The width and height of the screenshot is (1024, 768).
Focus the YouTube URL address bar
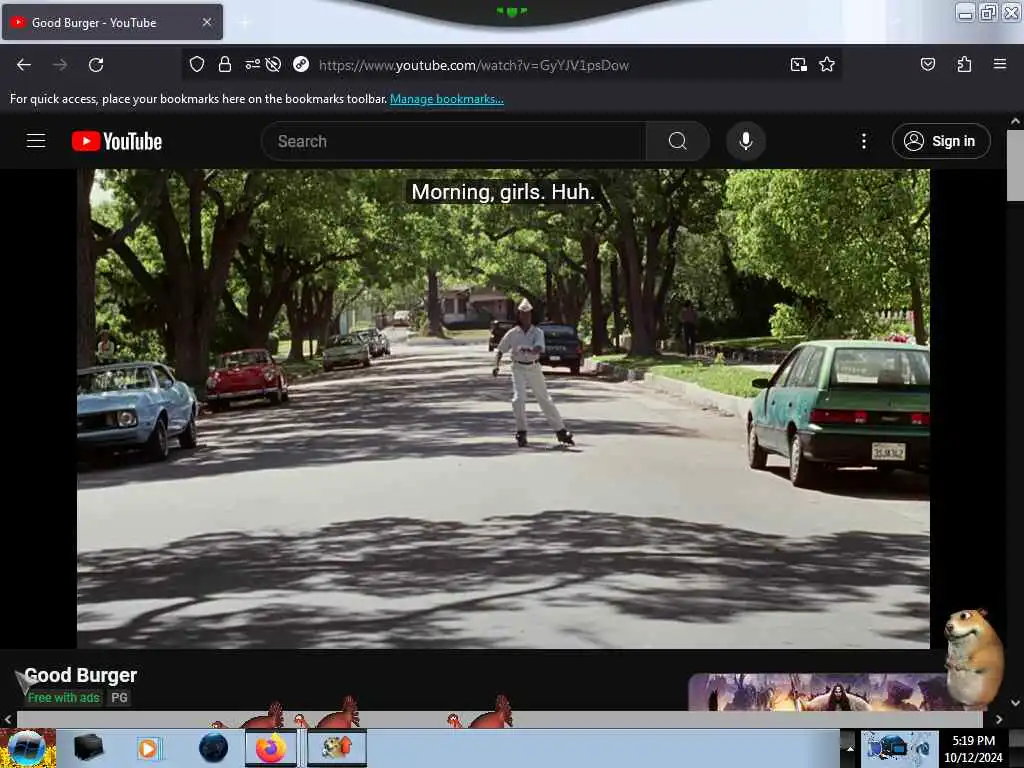pos(473,65)
